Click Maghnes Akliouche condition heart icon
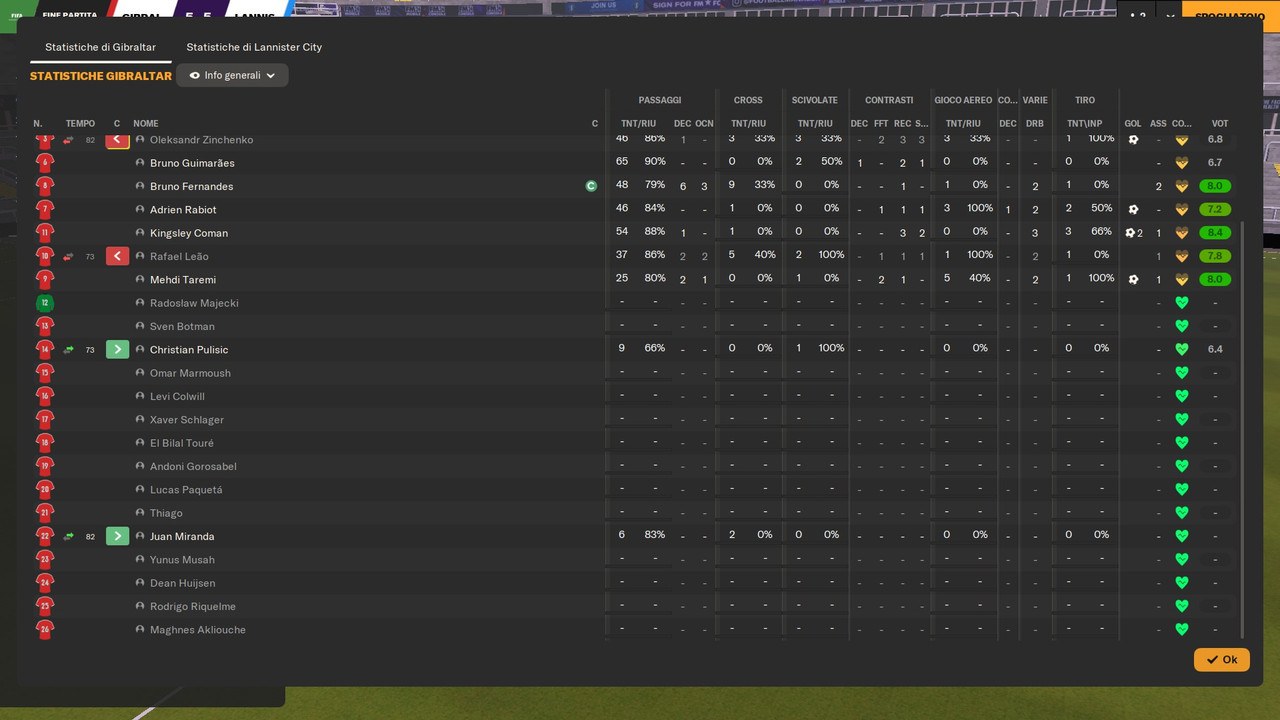 [x=1181, y=630]
